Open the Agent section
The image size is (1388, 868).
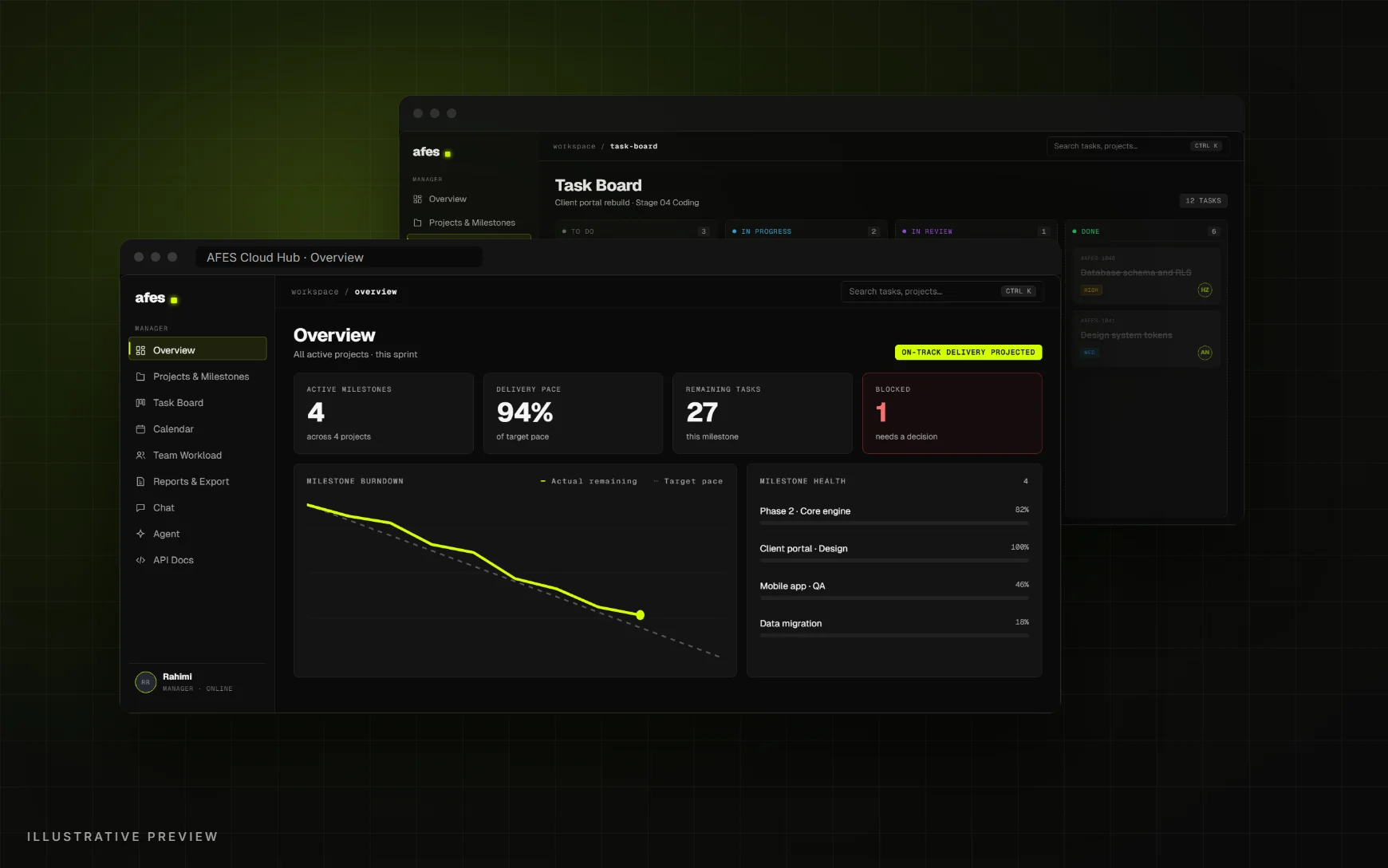coord(197,534)
